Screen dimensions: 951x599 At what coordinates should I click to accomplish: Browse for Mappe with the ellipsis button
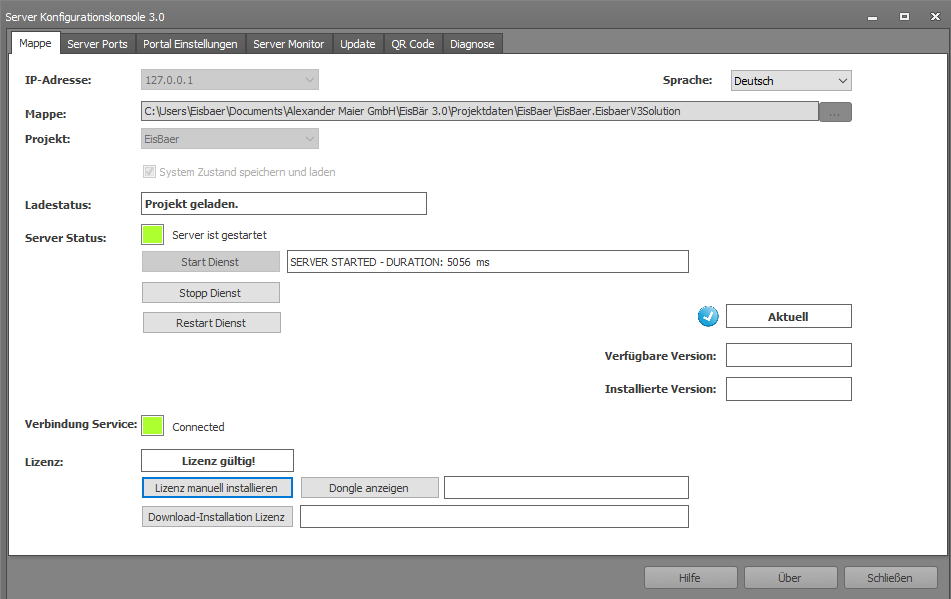click(x=835, y=112)
